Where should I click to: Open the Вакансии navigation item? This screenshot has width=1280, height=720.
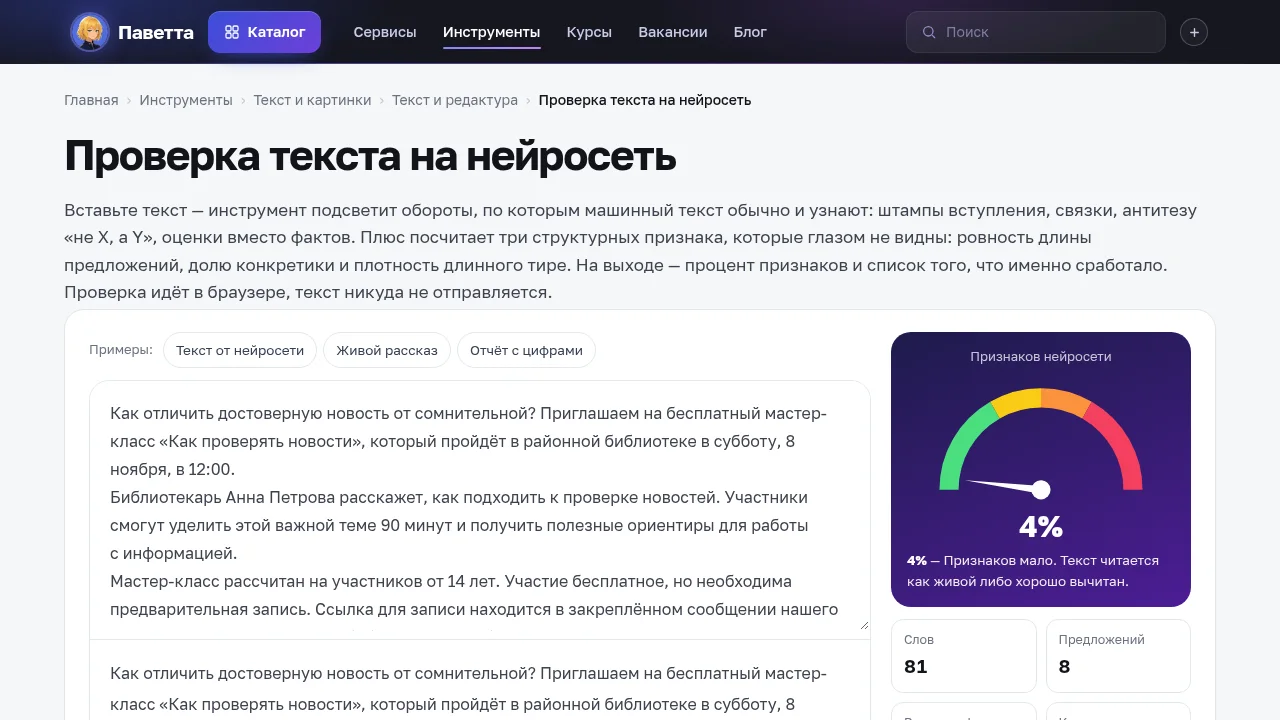[x=673, y=32]
